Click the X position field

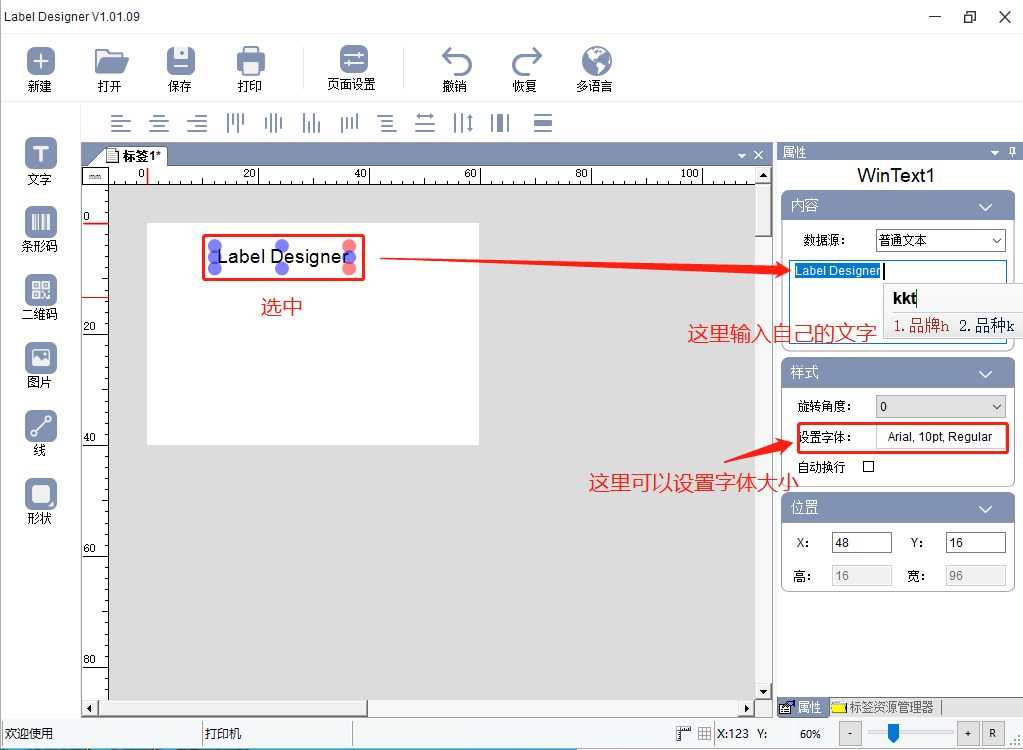861,543
